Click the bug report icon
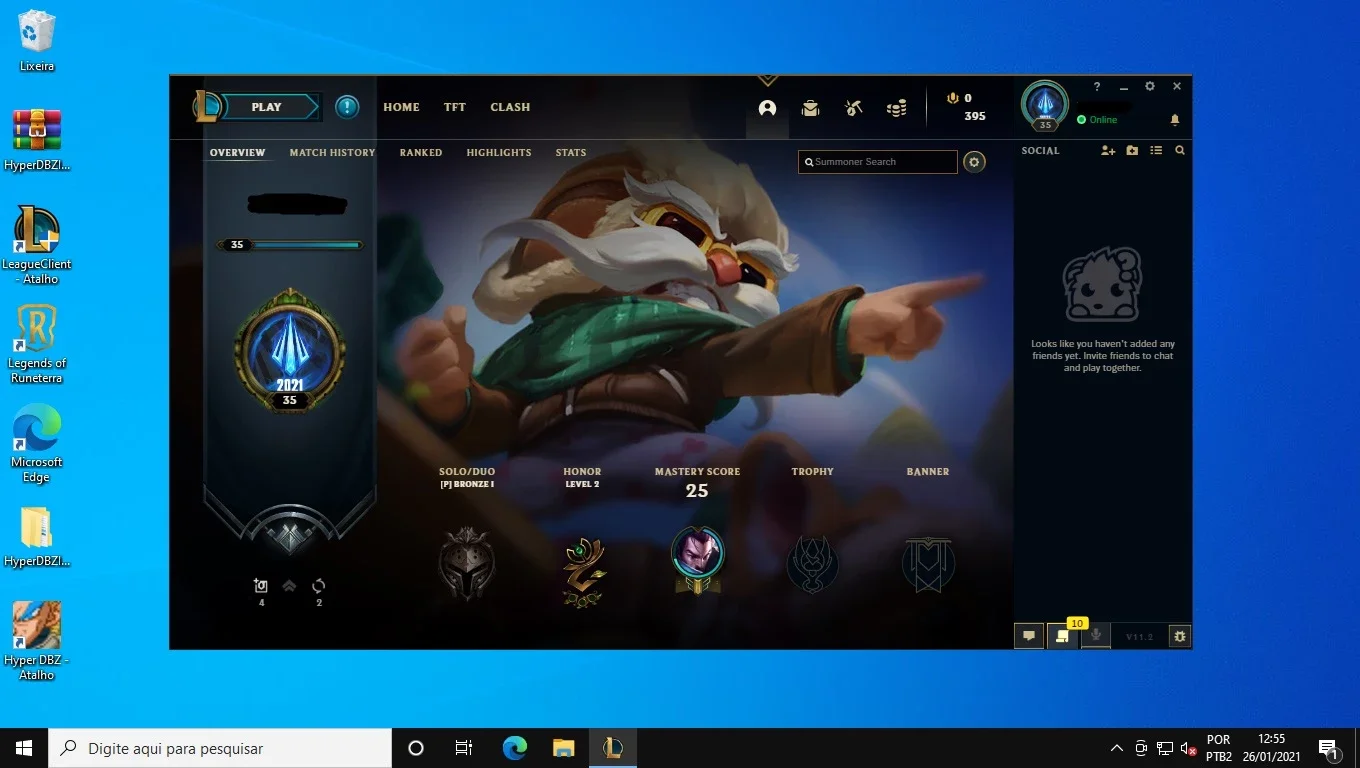 (x=1180, y=636)
